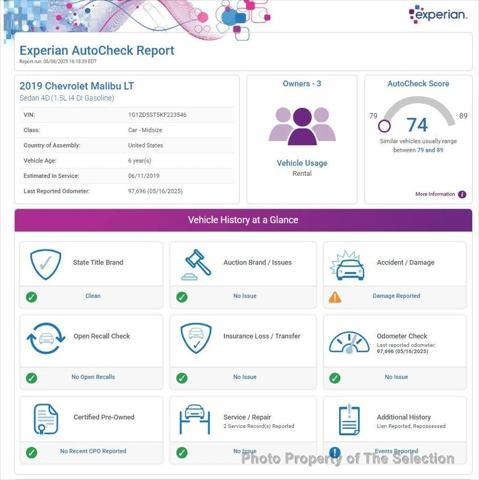Click the green check beside No Open Recalls
The width and height of the screenshot is (479, 480).
(32, 378)
